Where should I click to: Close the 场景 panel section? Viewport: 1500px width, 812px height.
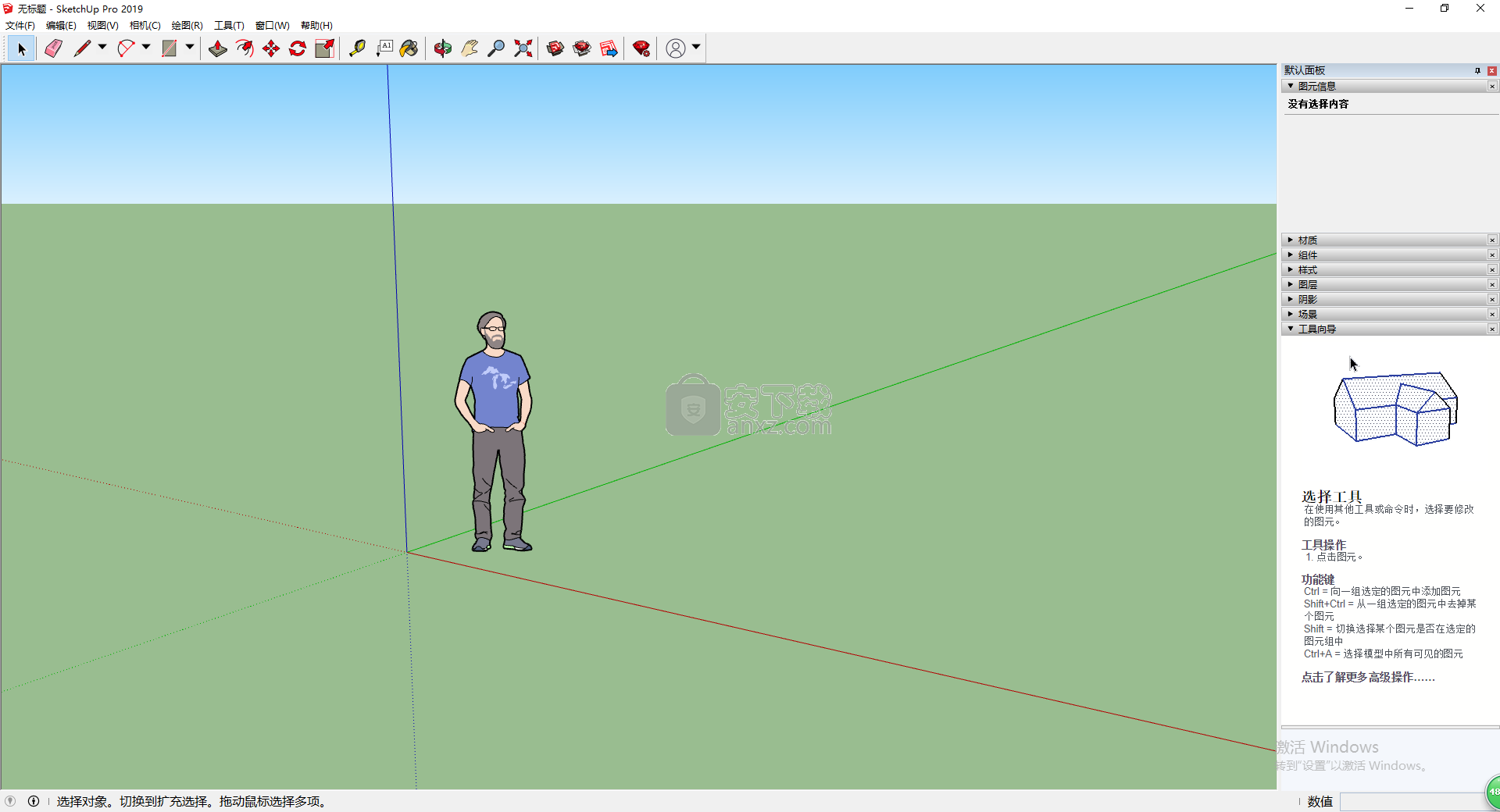pos(1492,314)
